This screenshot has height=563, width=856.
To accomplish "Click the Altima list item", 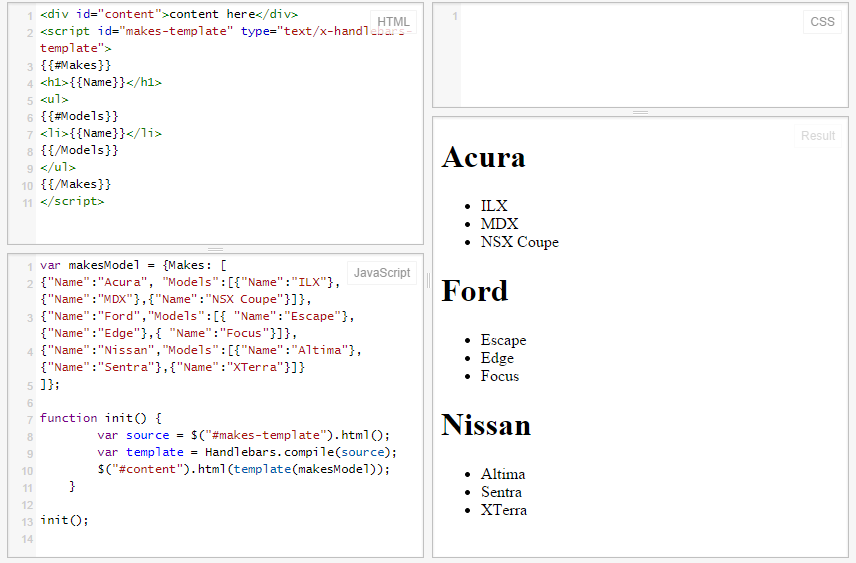I will tap(503, 474).
